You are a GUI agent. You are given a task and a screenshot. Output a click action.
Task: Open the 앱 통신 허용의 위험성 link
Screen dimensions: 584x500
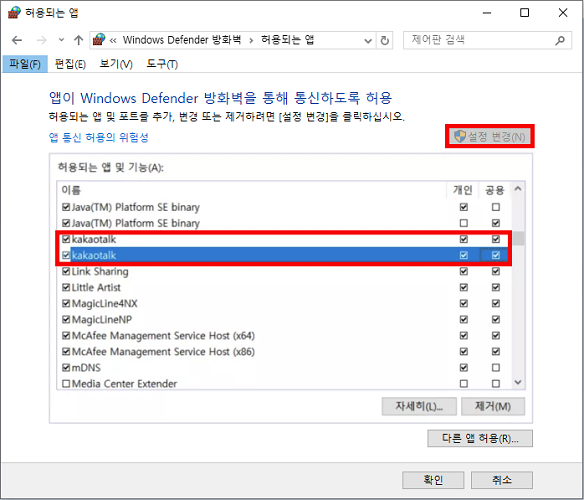click(99, 137)
